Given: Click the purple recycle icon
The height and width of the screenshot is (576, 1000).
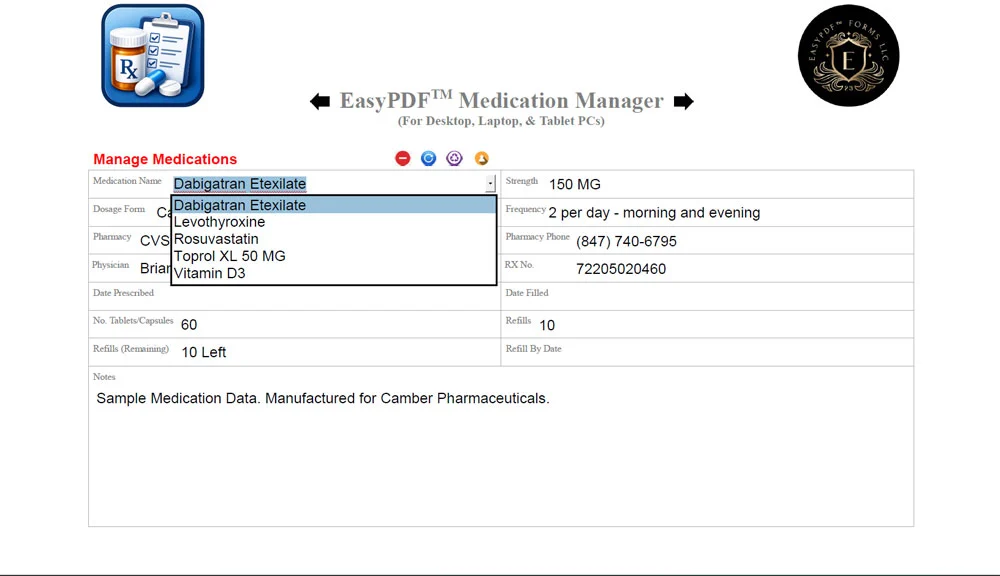Looking at the screenshot, I should pos(454,158).
